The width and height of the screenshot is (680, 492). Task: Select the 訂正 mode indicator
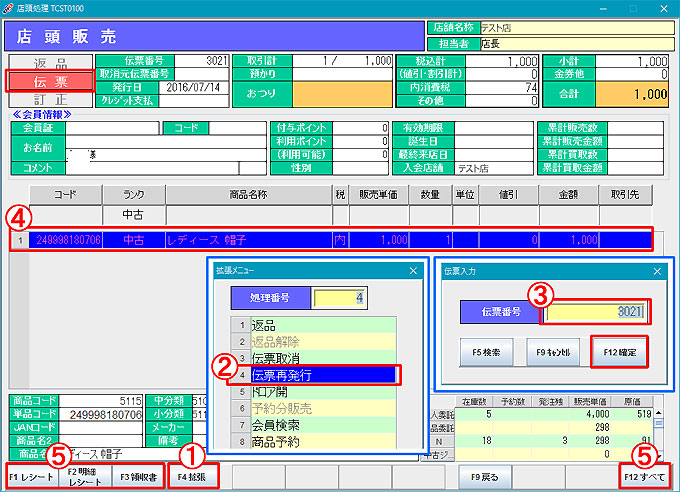50,99
